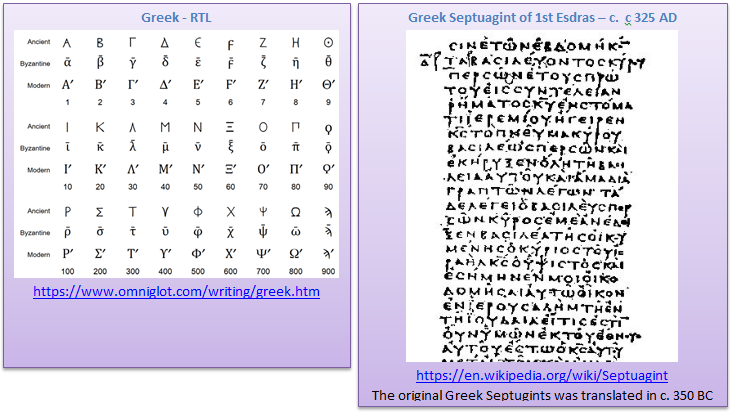This screenshot has height=412, width=731.
Task: Click Ancient letter Ν for value 50
Action: click(198, 127)
